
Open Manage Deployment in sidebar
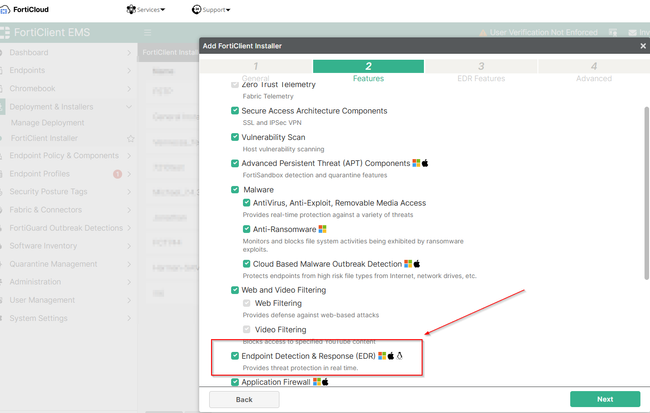pos(48,123)
